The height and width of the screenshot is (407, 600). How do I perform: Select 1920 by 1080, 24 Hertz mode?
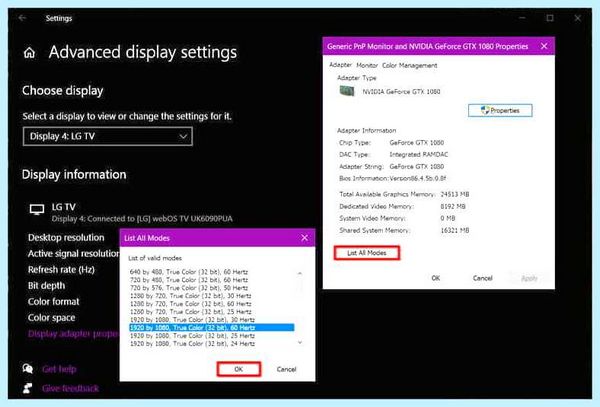click(192, 344)
